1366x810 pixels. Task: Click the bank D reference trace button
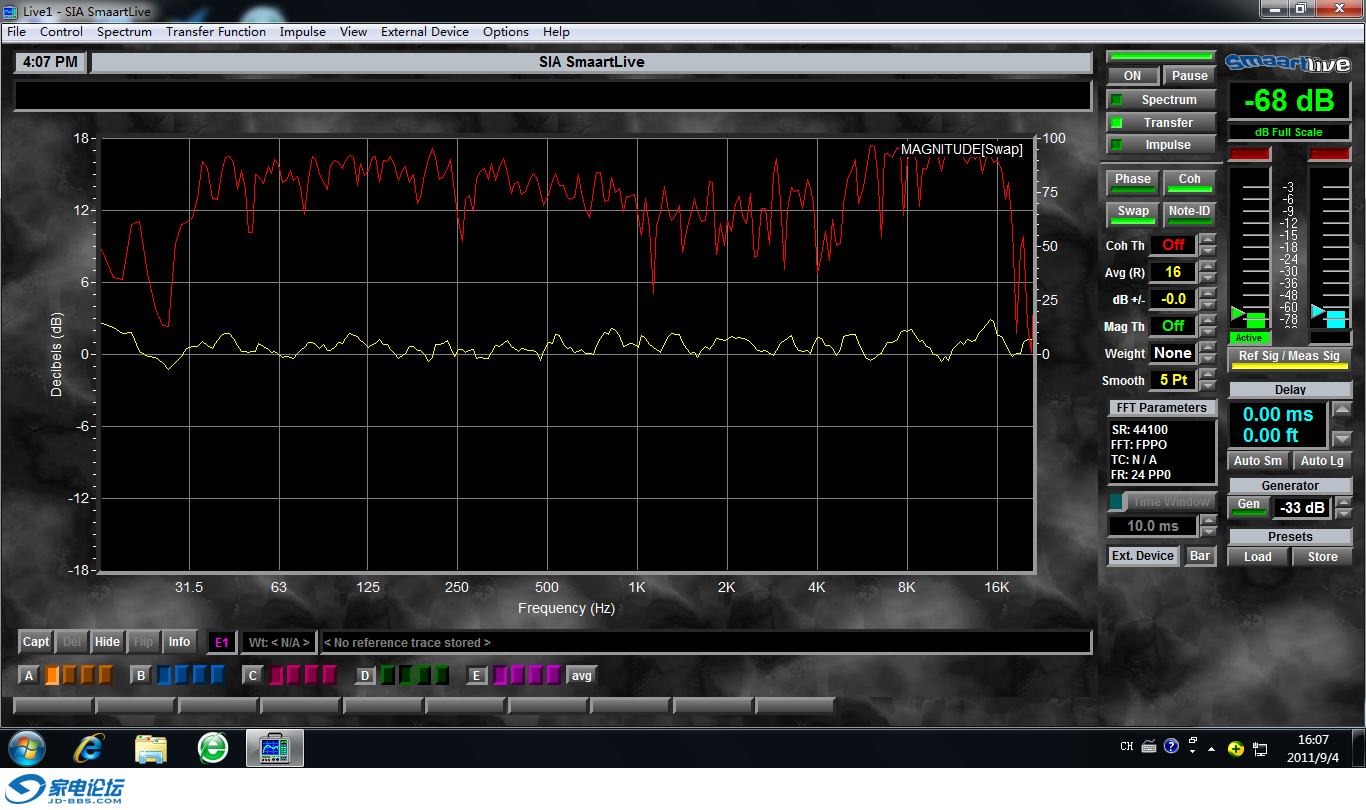click(x=365, y=676)
